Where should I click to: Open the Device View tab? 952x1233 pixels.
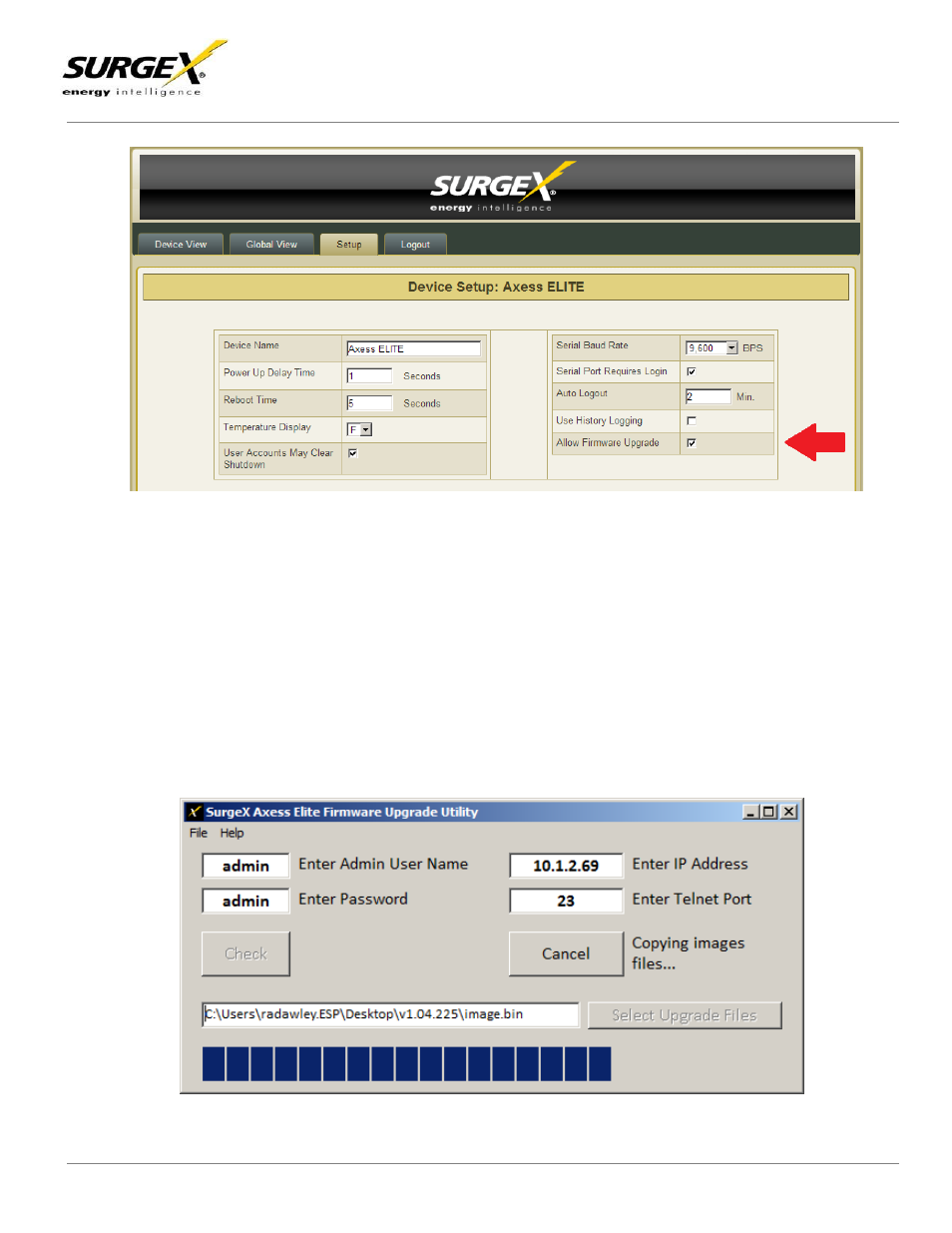(181, 245)
